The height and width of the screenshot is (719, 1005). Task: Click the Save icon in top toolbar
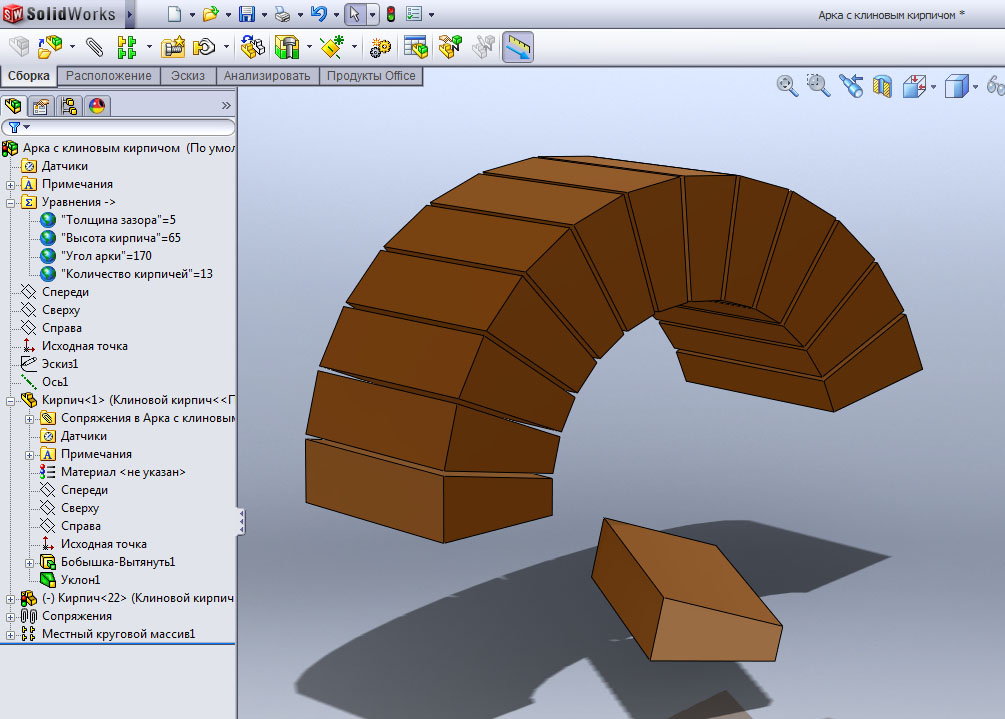point(246,14)
